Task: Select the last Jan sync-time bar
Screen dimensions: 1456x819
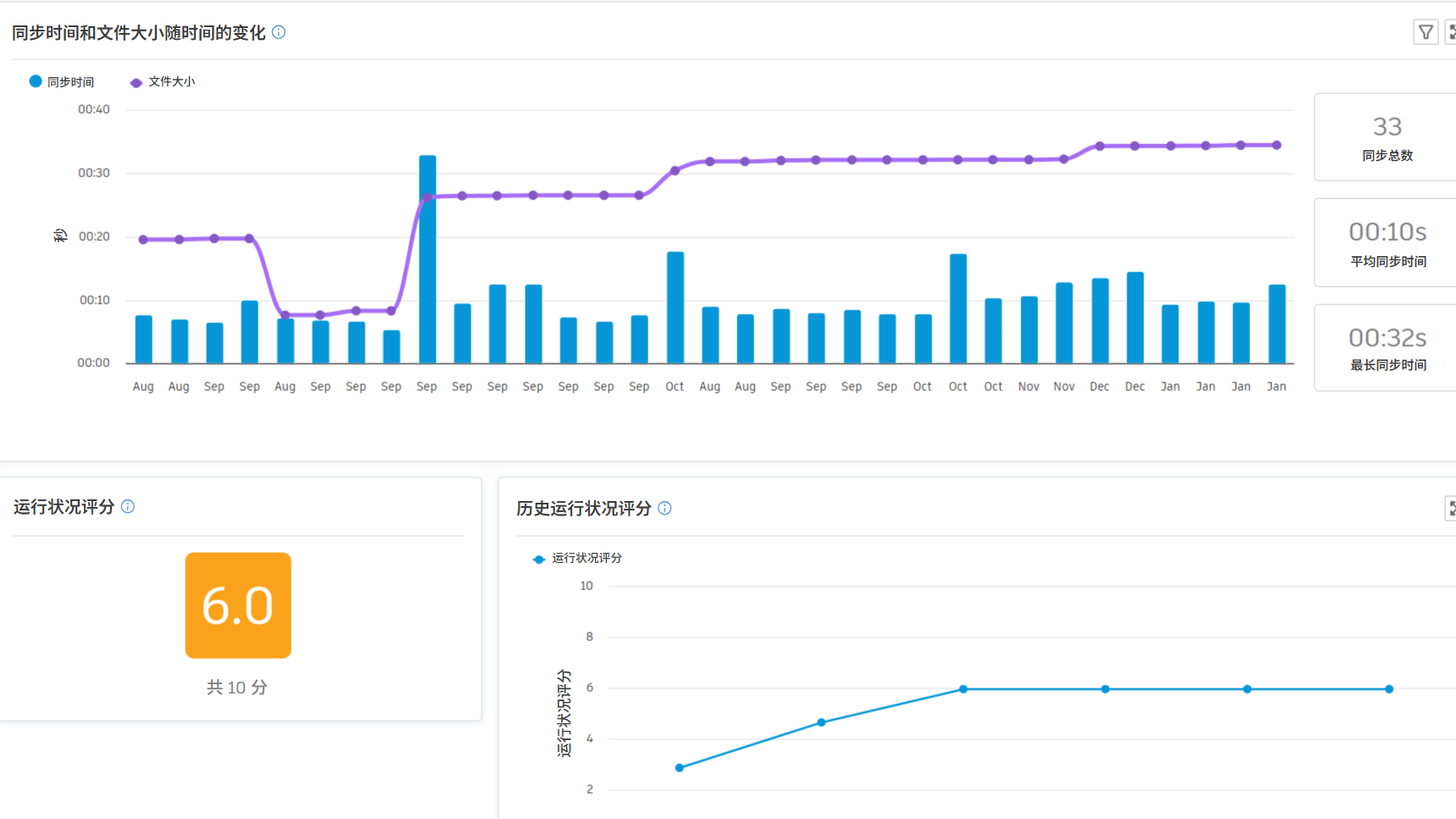Action: point(1276,324)
